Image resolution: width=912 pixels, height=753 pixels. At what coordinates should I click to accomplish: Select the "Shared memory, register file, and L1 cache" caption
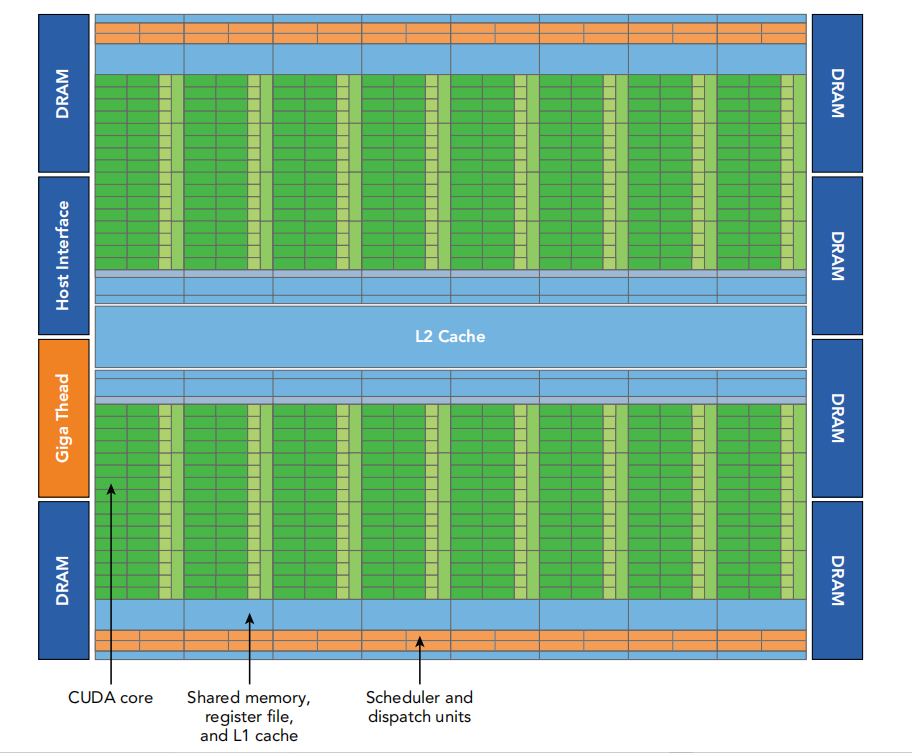(249, 716)
